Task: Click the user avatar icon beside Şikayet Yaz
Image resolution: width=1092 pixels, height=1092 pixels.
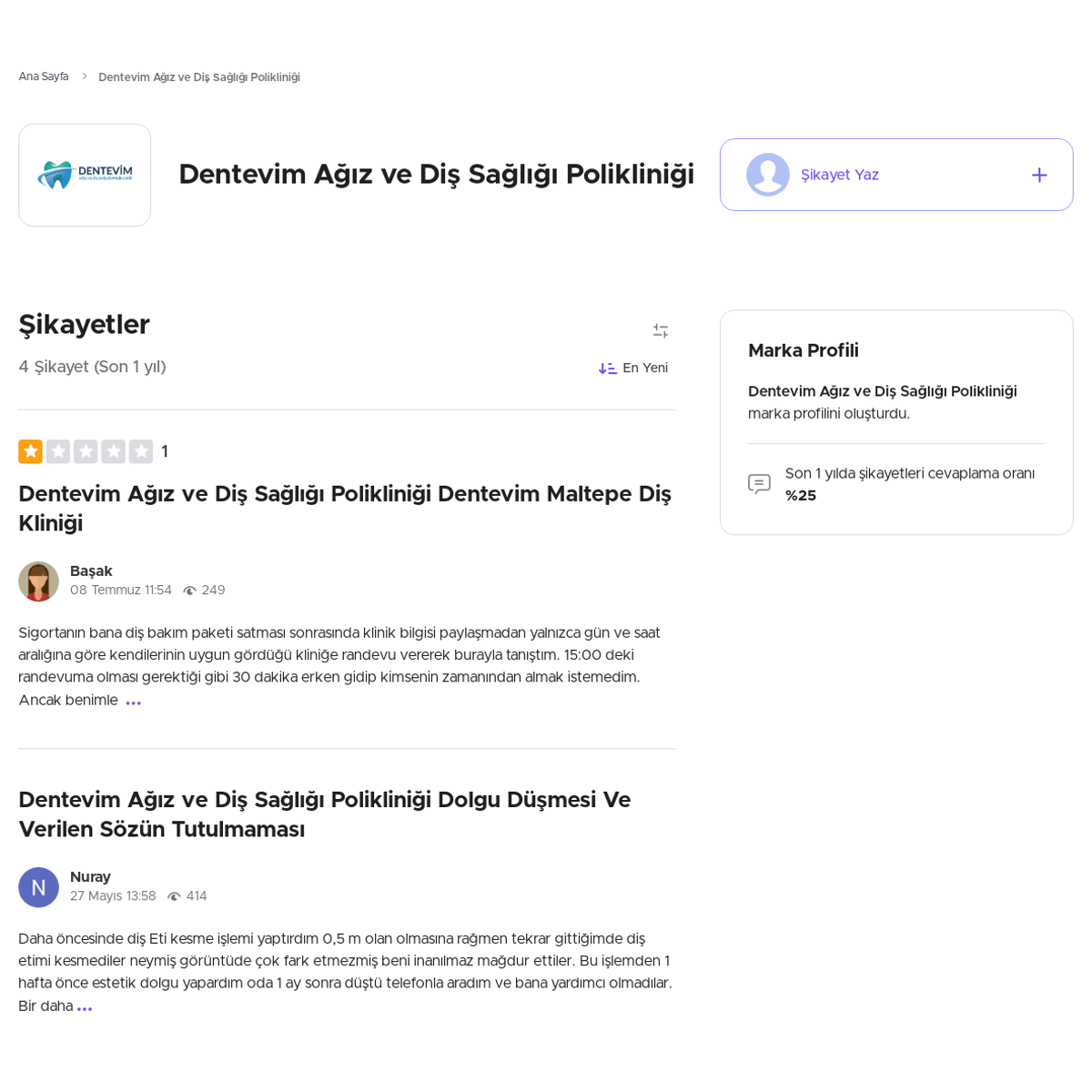Action: click(x=768, y=175)
